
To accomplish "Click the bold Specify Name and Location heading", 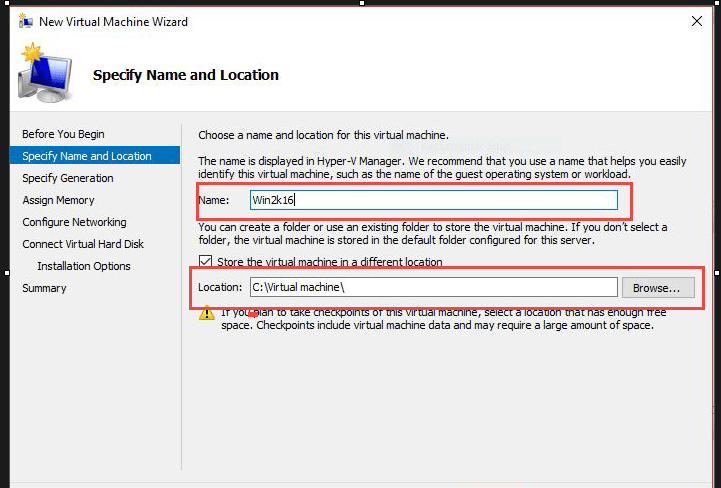I will pyautogui.click(x=185, y=75).
